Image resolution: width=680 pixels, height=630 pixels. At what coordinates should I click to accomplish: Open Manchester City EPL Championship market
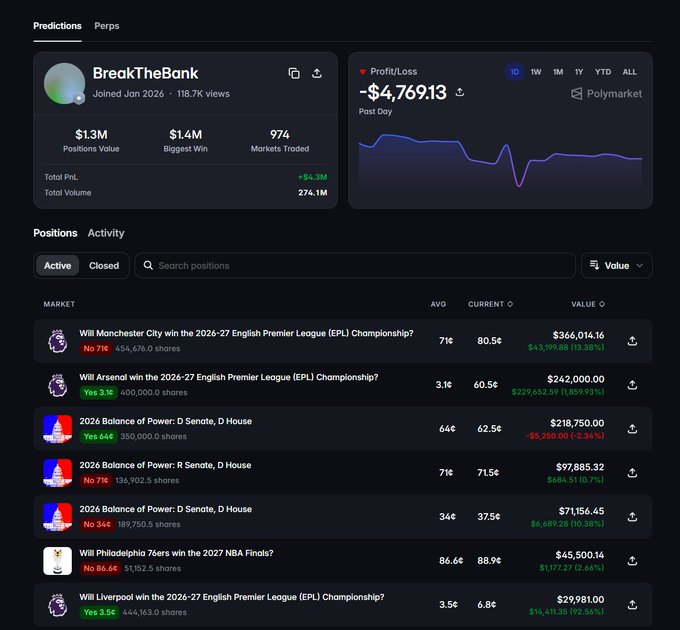click(246, 333)
